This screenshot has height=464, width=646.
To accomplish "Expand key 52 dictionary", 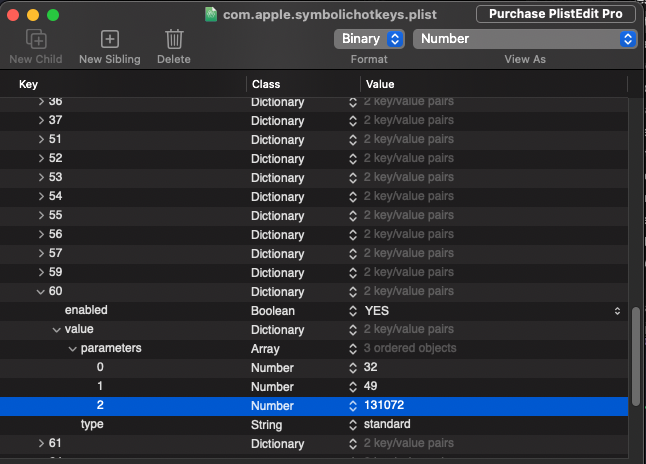I will [x=41, y=158].
